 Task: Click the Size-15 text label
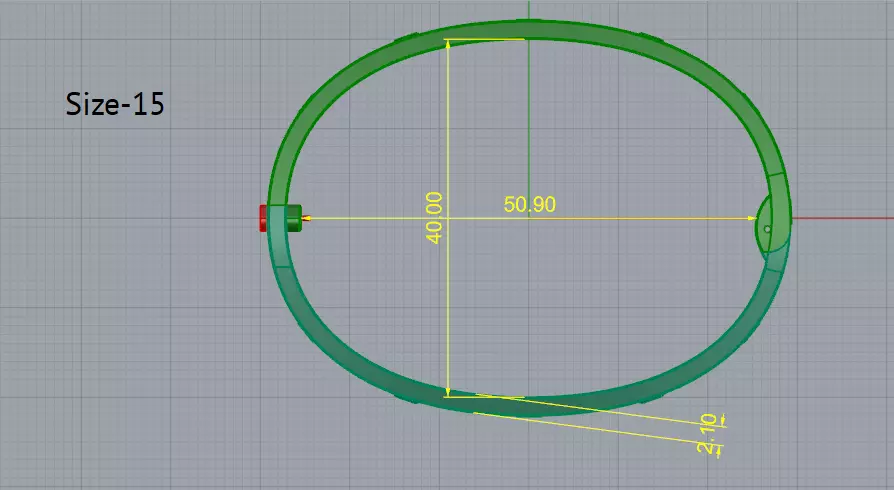(115, 104)
